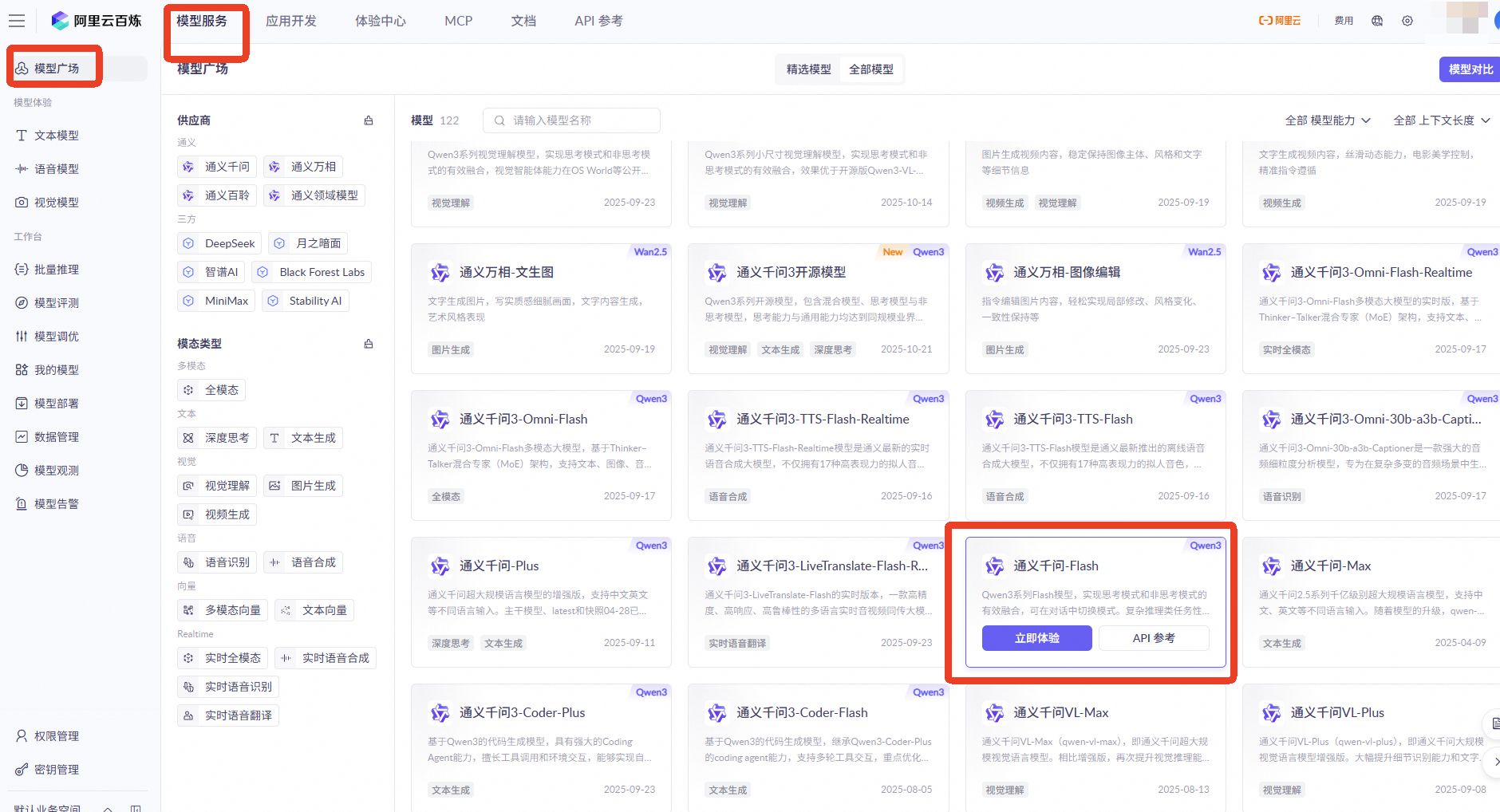The width and height of the screenshot is (1500, 812).
Task: Open the 体验中心 top tab
Action: [381, 21]
